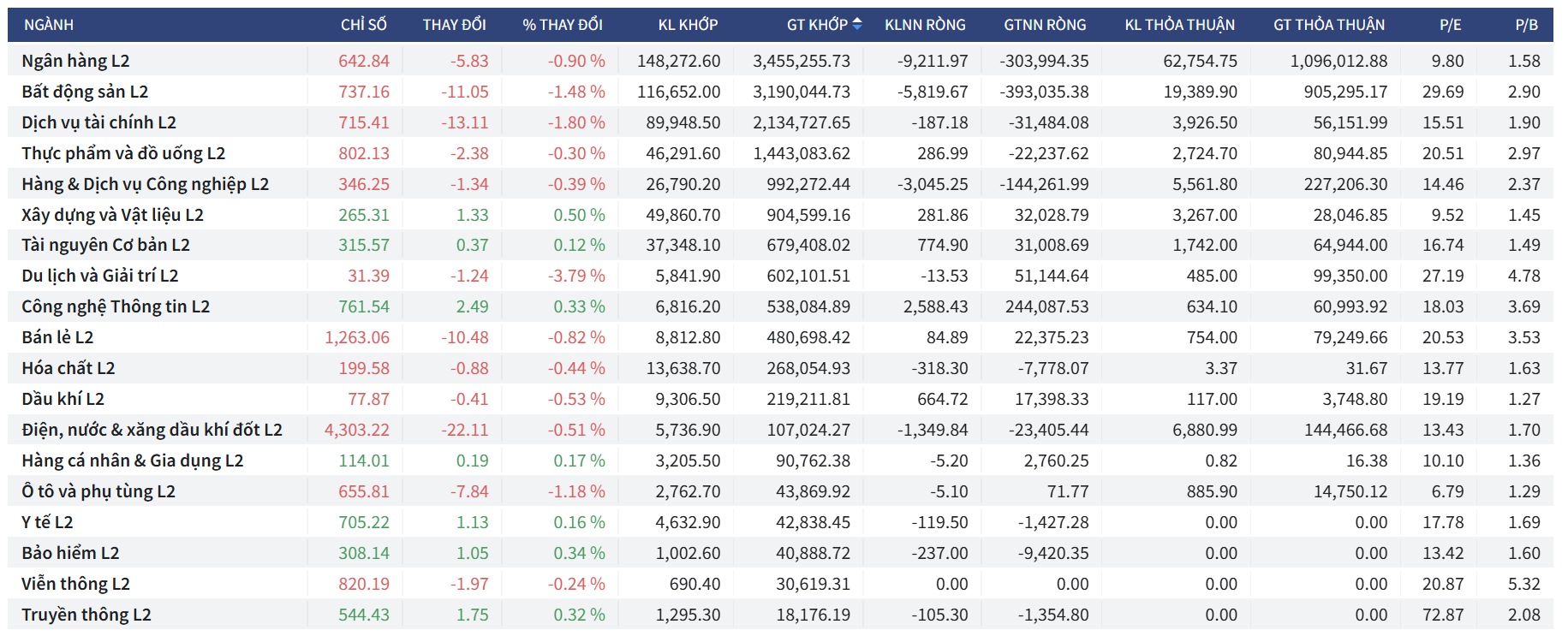This screenshot has height=642, width=1568.
Task: Click the KL THỎA THUẬN header
Action: [1179, 25]
